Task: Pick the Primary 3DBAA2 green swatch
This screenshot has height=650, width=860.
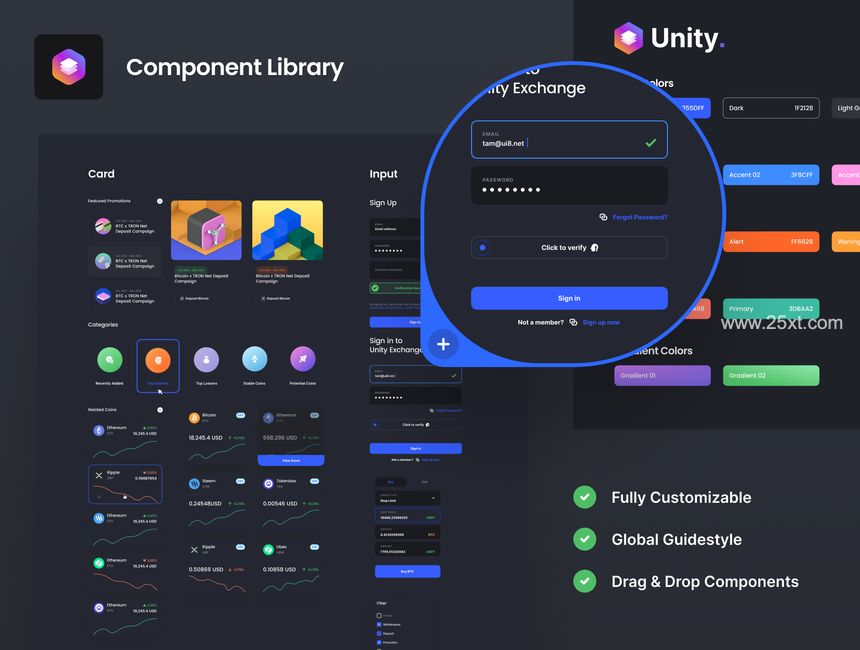Action: coord(771,309)
